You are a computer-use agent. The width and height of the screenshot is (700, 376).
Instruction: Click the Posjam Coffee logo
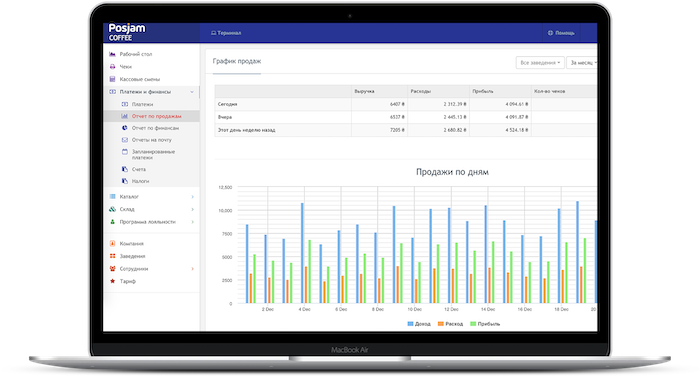(127, 32)
